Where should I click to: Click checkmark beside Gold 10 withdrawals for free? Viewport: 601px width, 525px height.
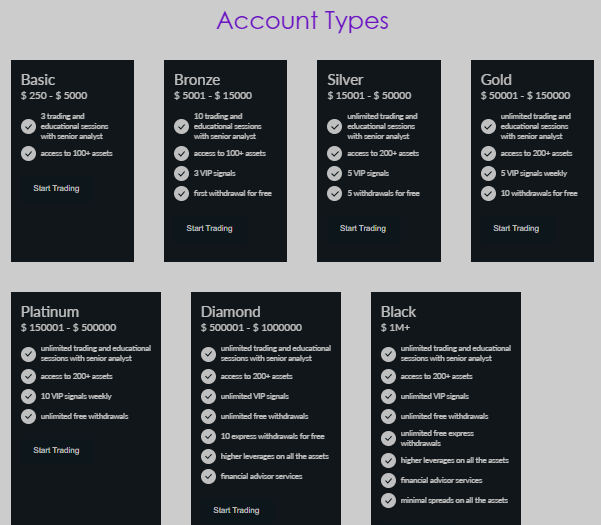coord(488,193)
